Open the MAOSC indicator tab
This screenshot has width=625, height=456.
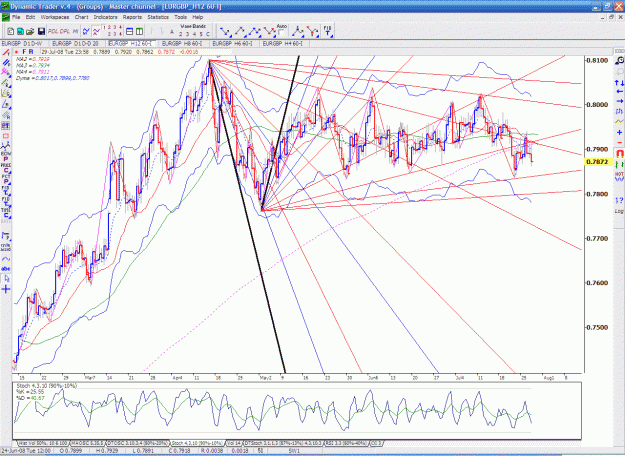point(88,443)
